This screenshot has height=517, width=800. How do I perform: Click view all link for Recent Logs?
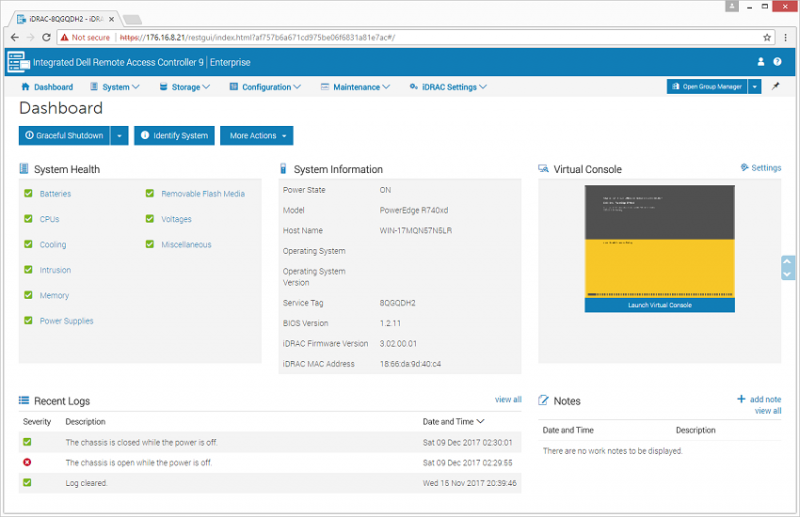[508, 400]
